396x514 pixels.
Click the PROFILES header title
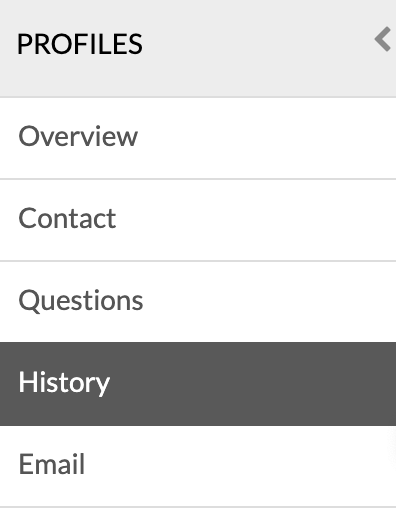tap(80, 44)
